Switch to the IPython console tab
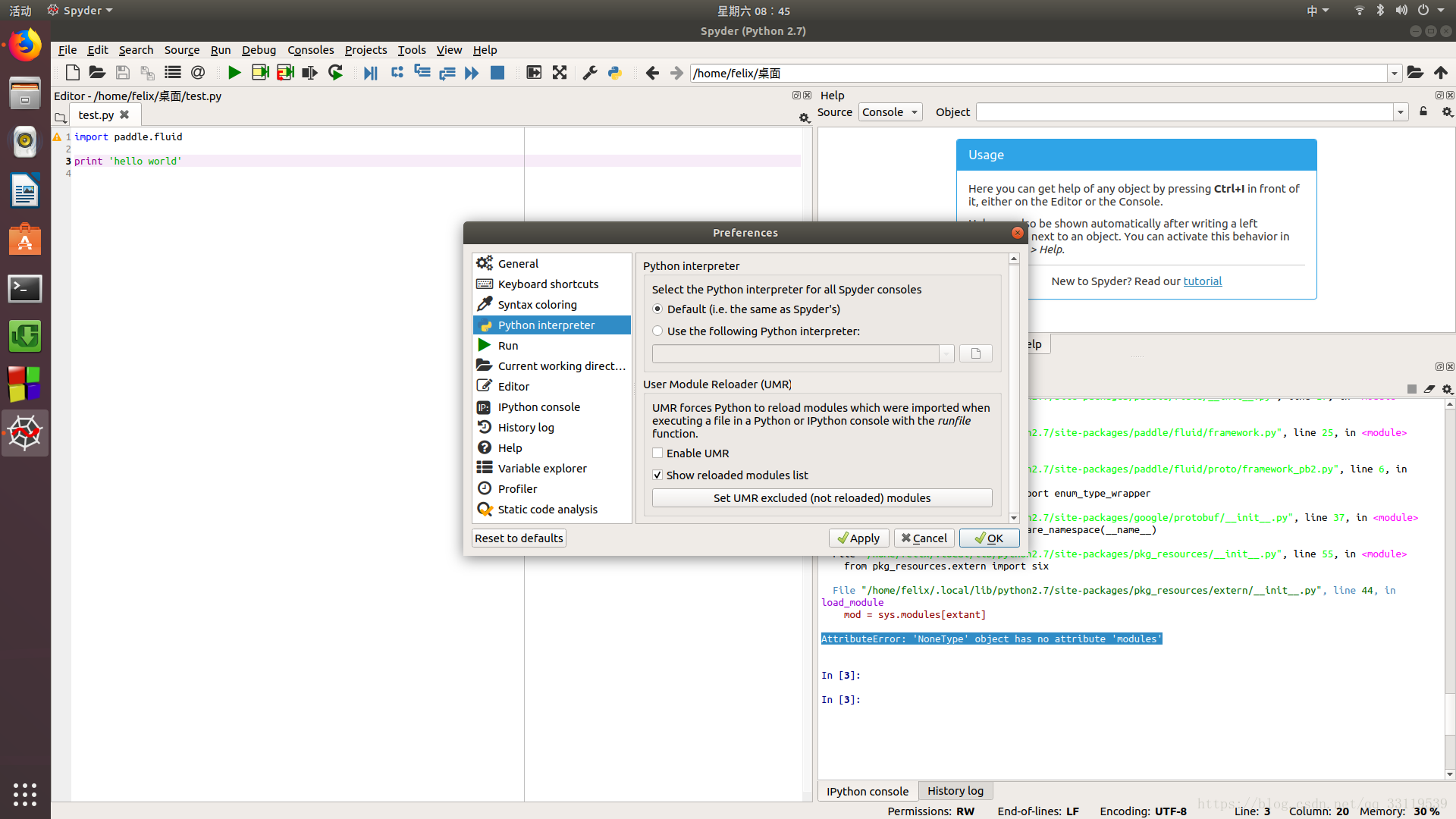 pyautogui.click(x=868, y=791)
